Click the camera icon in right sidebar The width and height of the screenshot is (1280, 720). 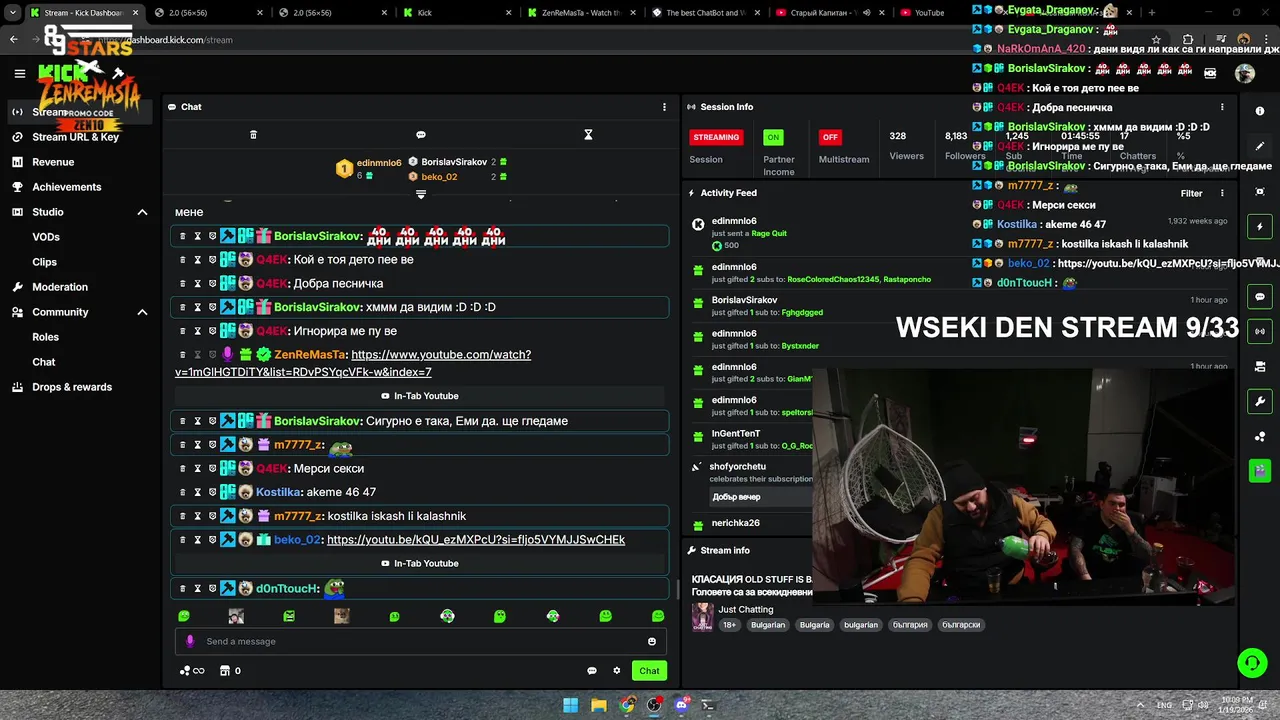coord(1260,367)
